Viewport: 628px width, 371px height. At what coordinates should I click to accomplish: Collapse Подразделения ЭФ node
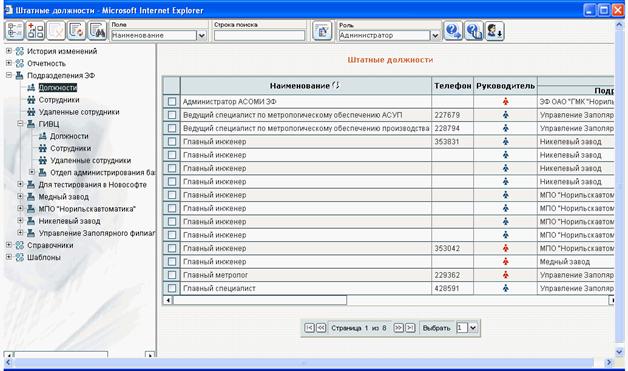(x=9, y=75)
